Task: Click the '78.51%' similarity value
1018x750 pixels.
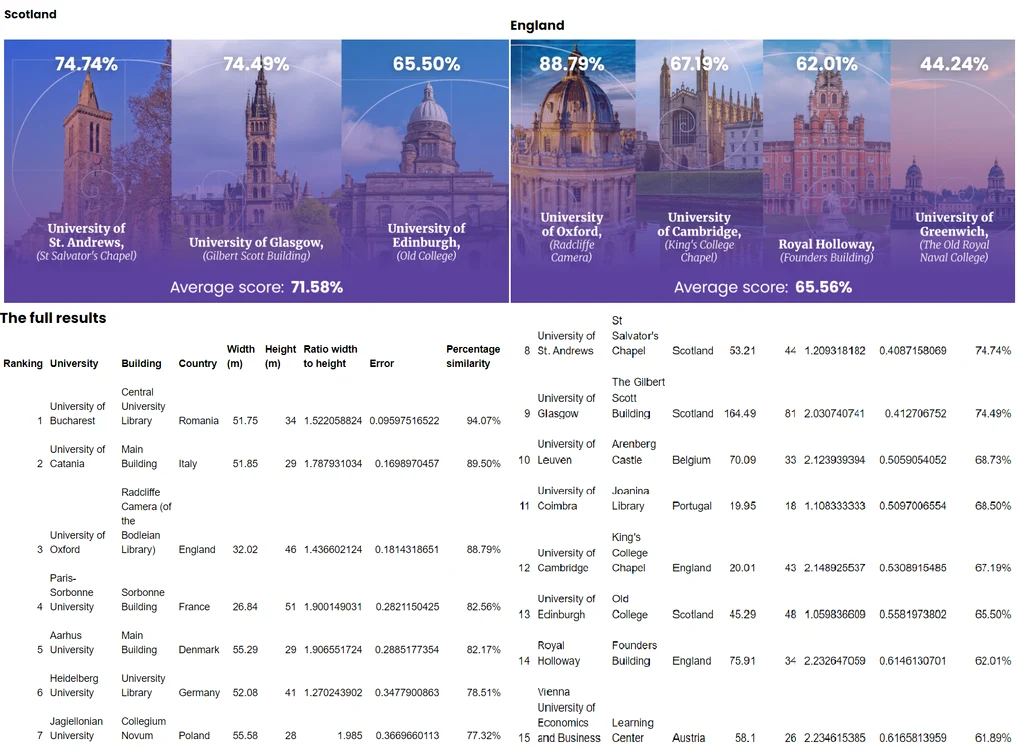Action: click(484, 693)
